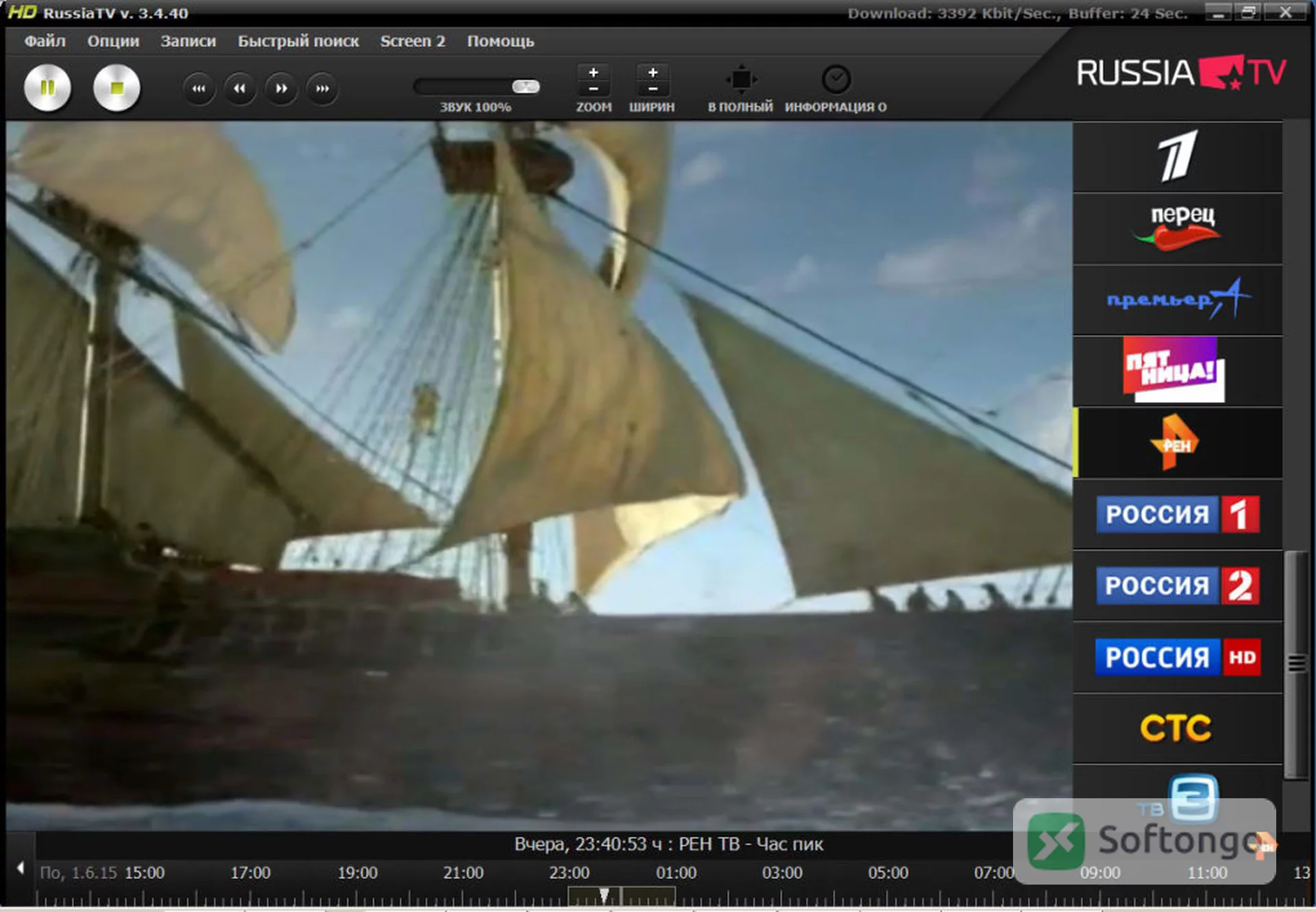Click the channel list scrollbar handle
The height and width of the screenshot is (912, 1316).
(1295, 664)
